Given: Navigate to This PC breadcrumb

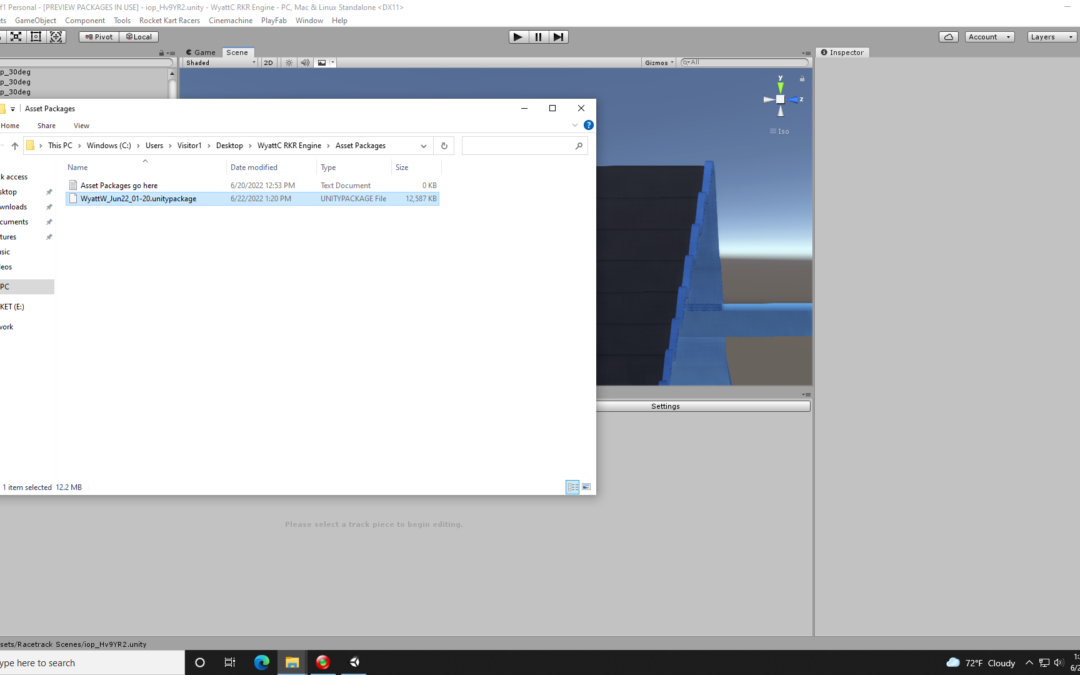Looking at the screenshot, I should pyautogui.click(x=60, y=146).
